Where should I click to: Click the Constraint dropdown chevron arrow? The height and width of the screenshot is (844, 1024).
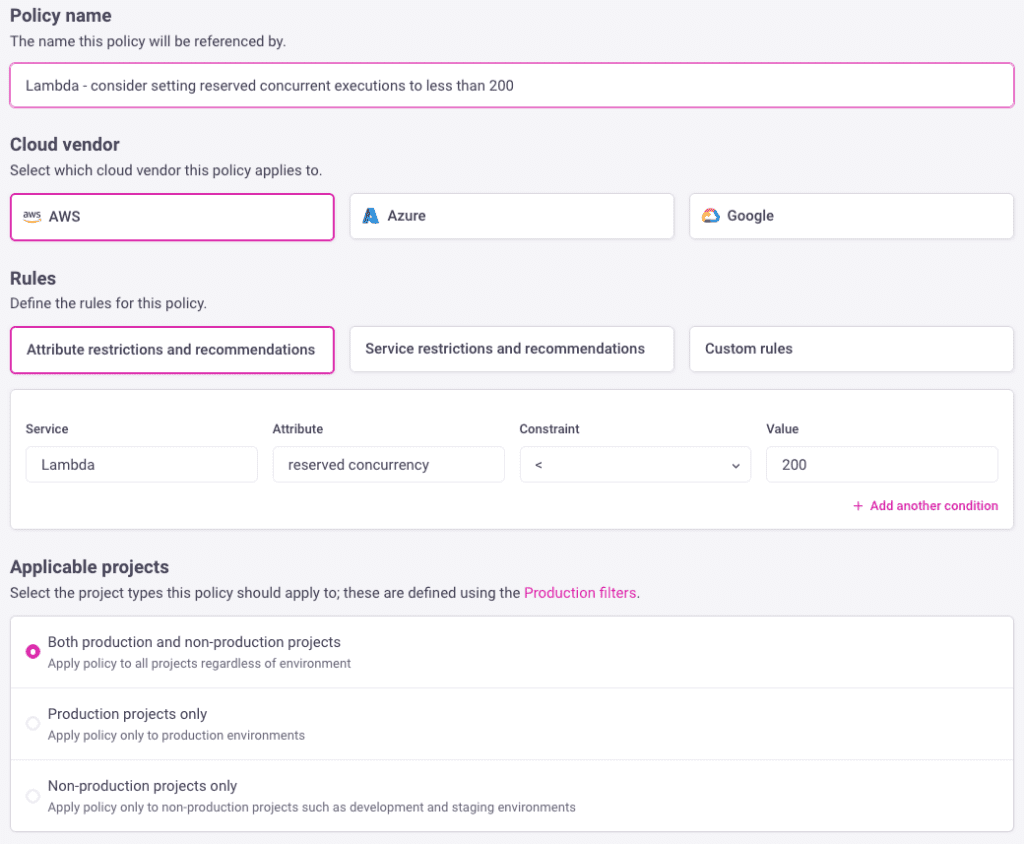[x=735, y=466]
